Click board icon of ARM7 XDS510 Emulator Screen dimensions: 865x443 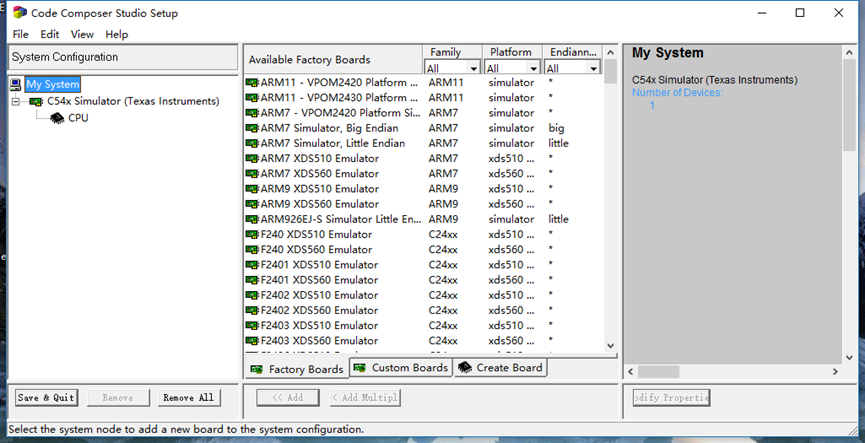(x=252, y=158)
